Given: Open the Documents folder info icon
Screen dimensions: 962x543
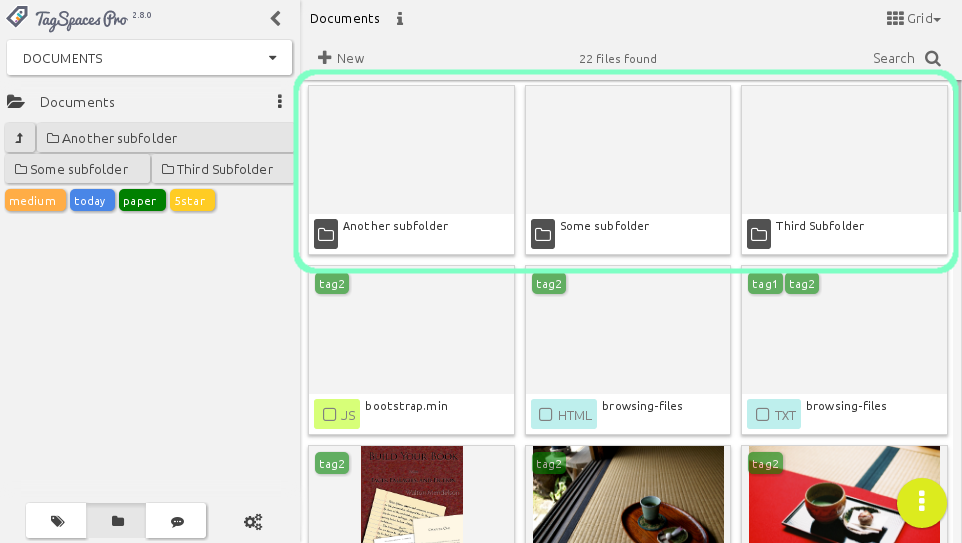Looking at the screenshot, I should coord(400,19).
